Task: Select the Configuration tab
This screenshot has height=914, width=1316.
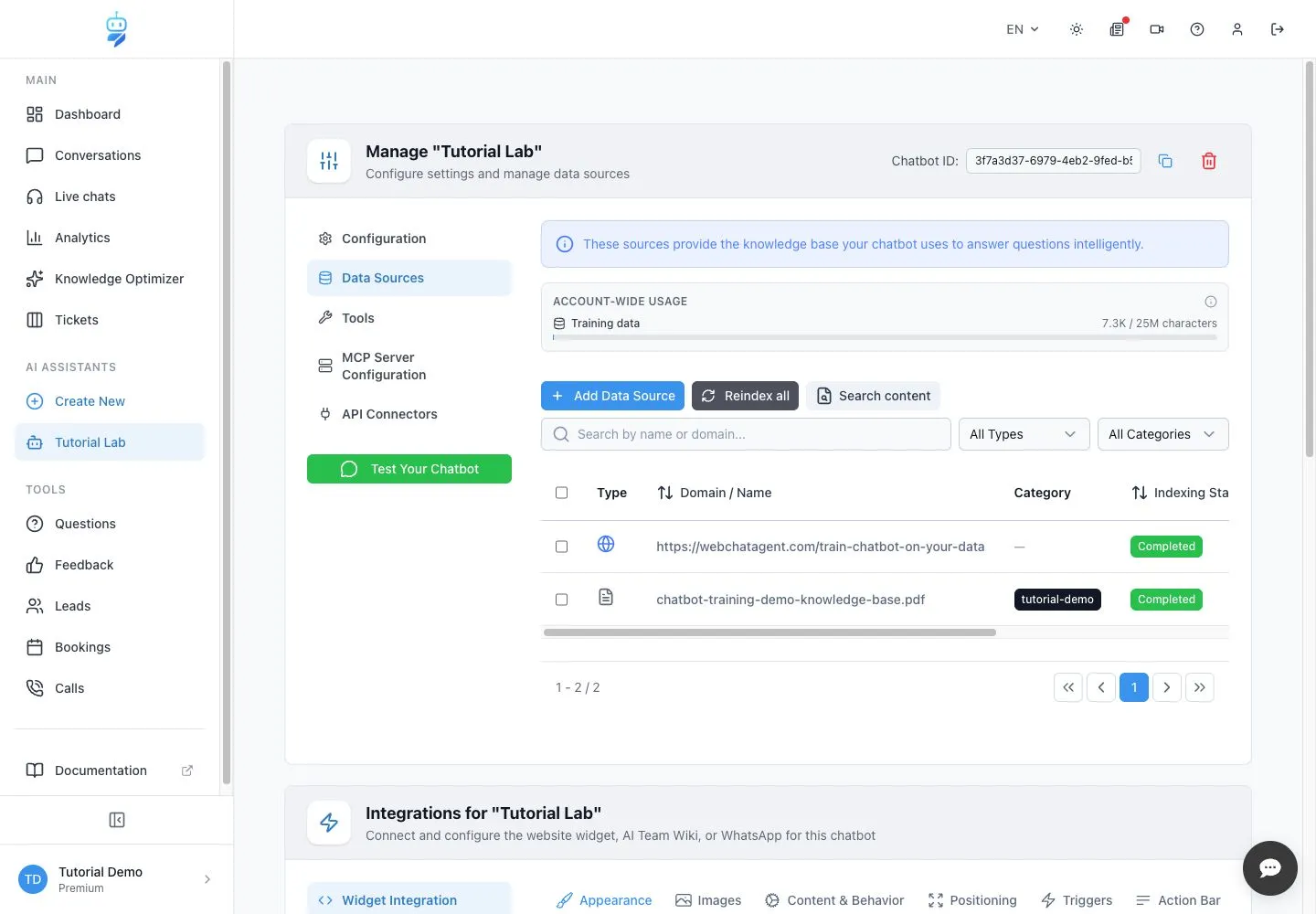Action: (x=409, y=239)
